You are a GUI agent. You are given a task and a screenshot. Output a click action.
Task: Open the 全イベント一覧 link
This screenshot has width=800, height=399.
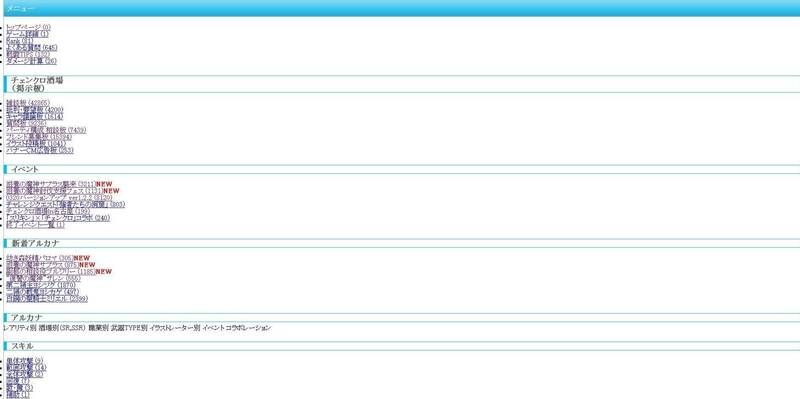35,225
